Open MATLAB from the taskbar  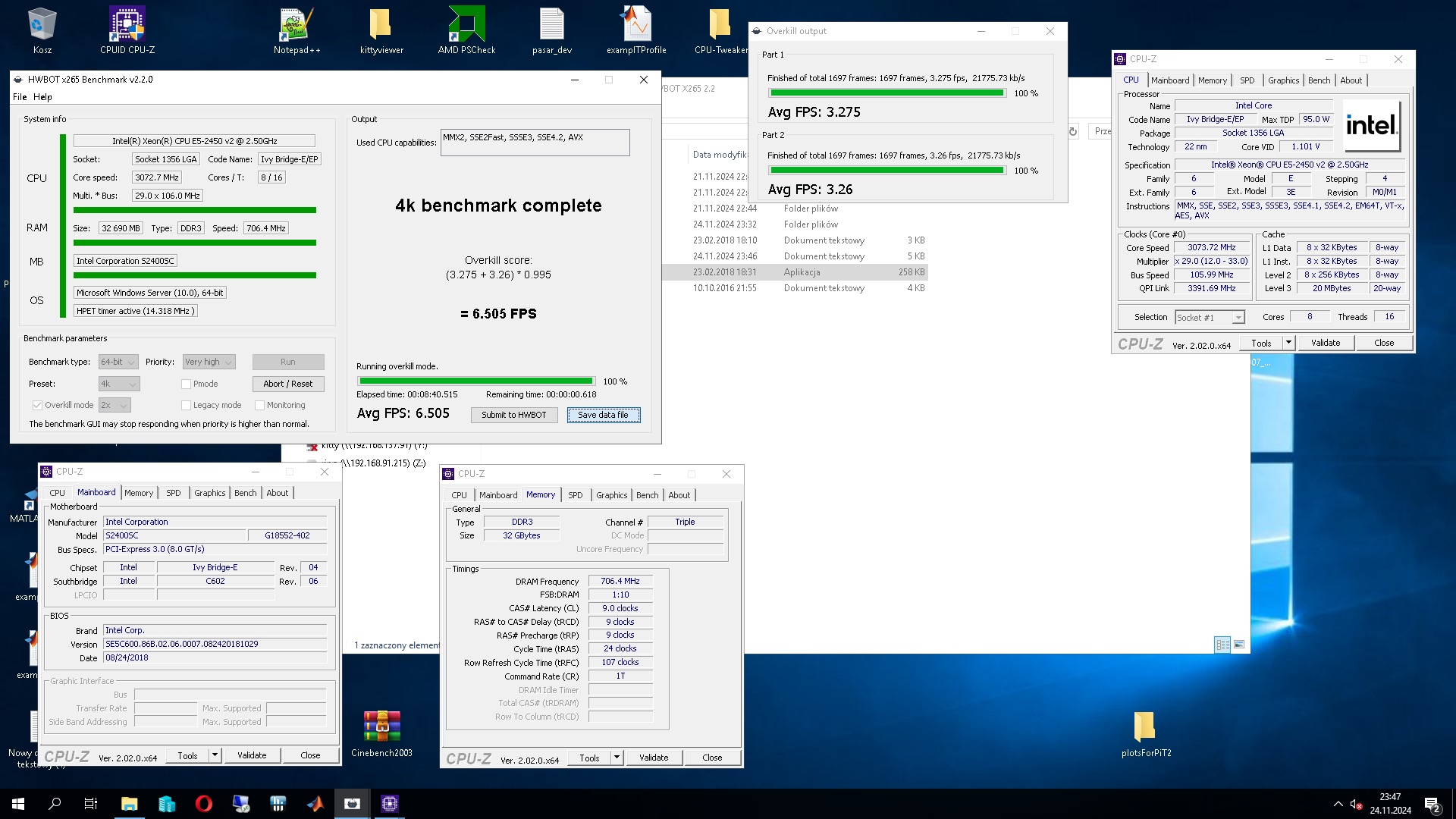315,804
